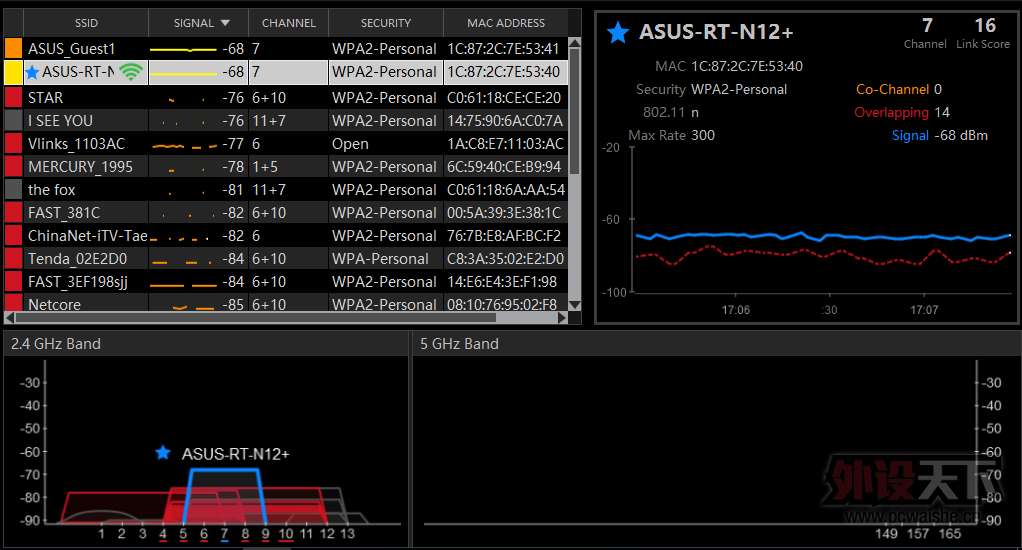The image size is (1022, 550).
Task: Click the gray color swatch next to I SEE YOU
Action: [x=14, y=121]
